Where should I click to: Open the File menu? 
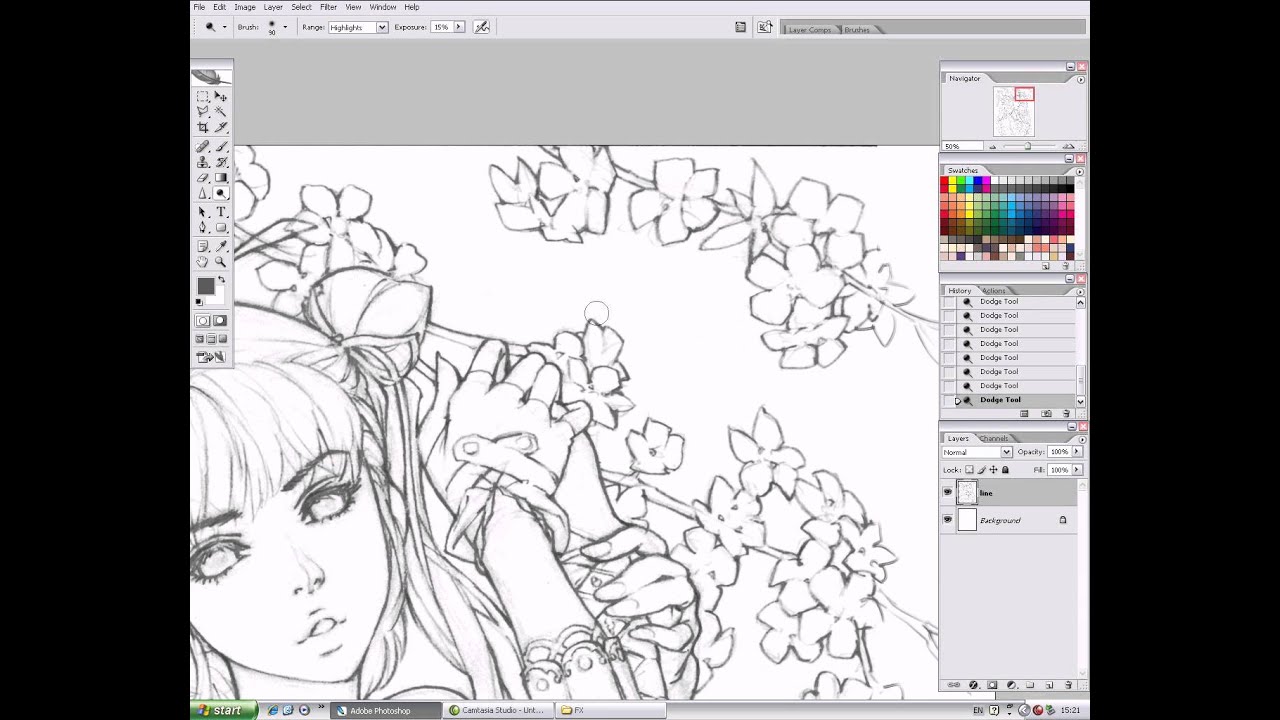tap(199, 7)
